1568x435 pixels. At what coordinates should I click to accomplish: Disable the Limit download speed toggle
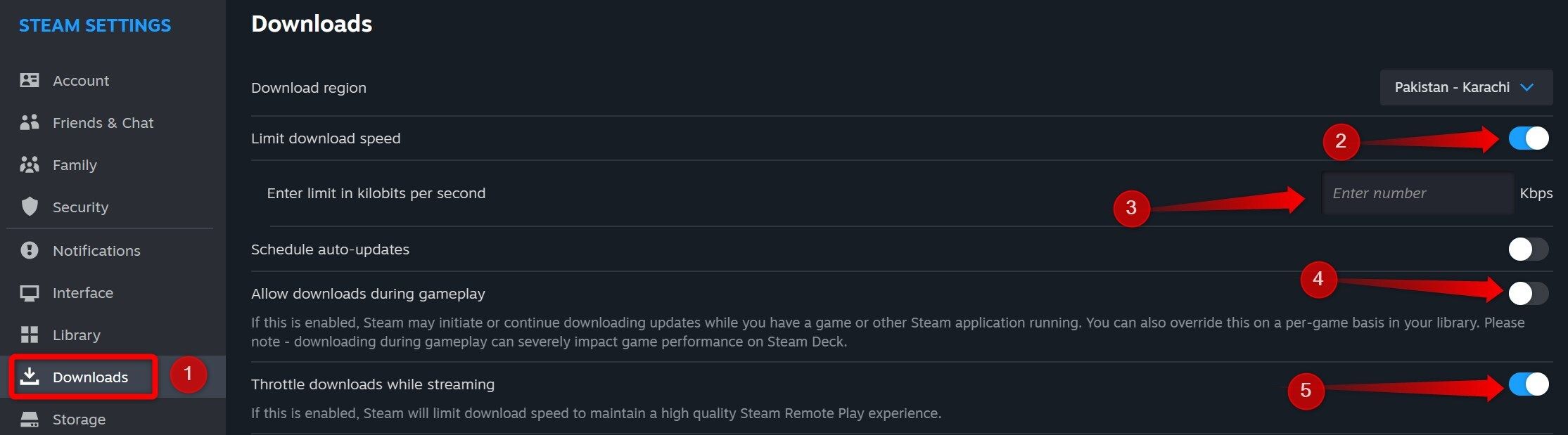coord(1528,138)
